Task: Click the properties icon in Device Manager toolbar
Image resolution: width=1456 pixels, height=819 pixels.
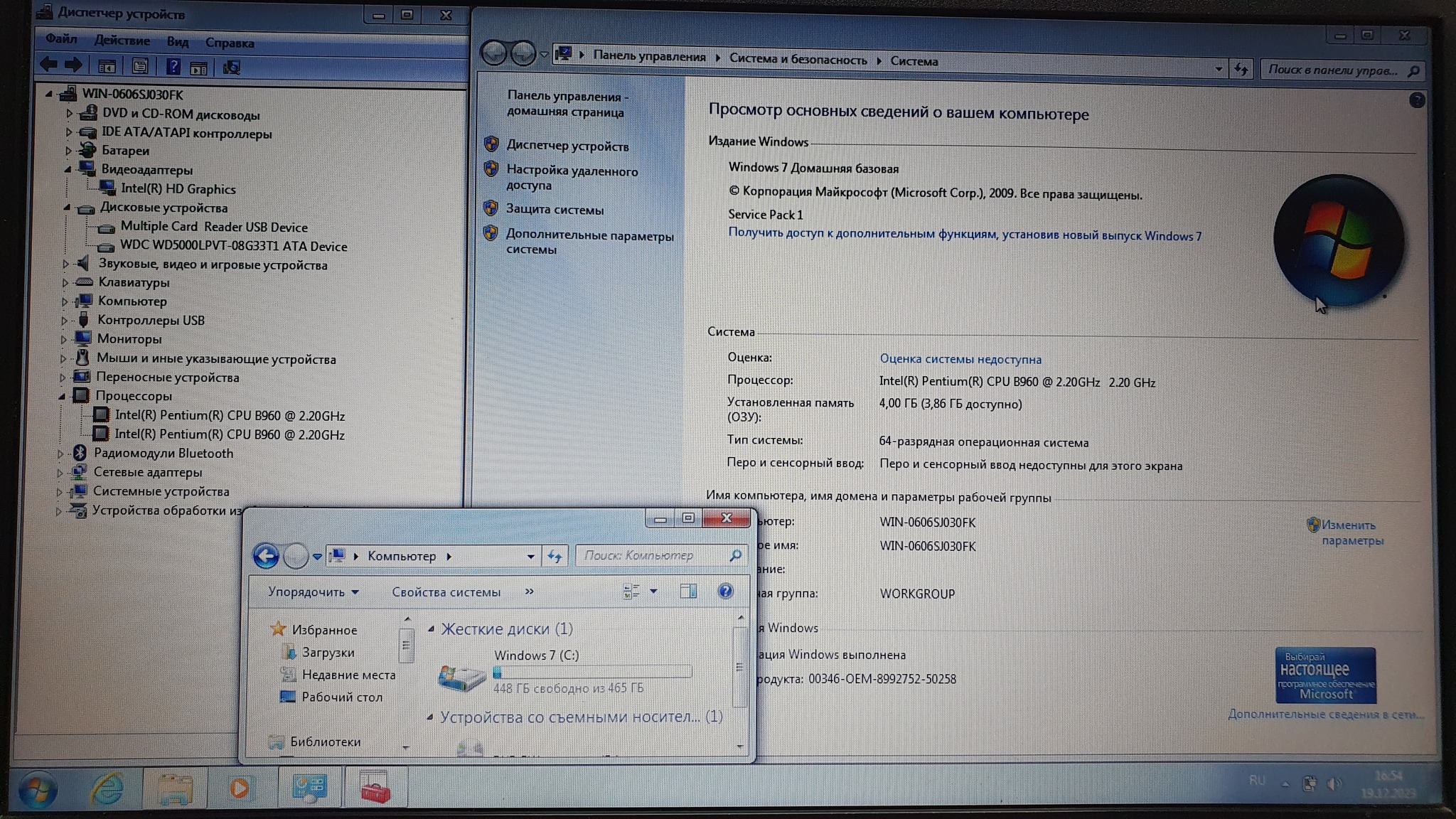Action: 140,67
